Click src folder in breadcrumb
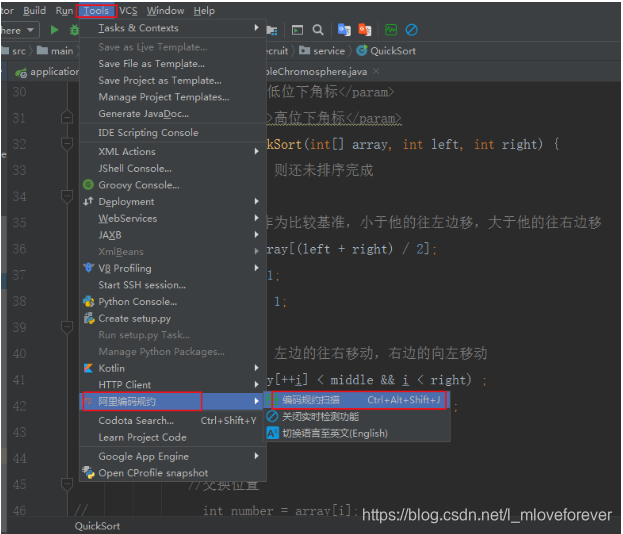The image size is (623, 534). point(14,51)
